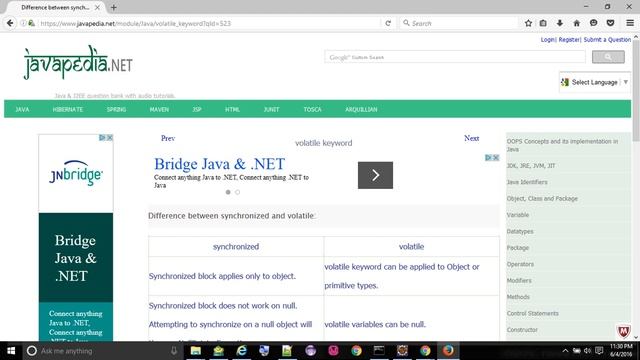This screenshot has width=640, height=360.
Task: Open the JSP menu item
Action: pyautogui.click(x=197, y=109)
